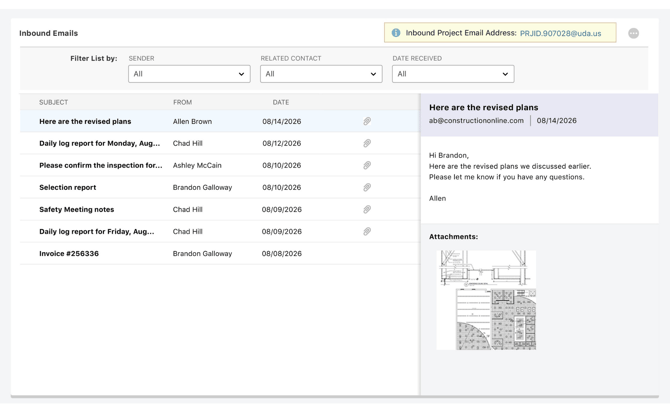Select the 'Daily log report for Monday, Aug...' email

pyautogui.click(x=220, y=143)
